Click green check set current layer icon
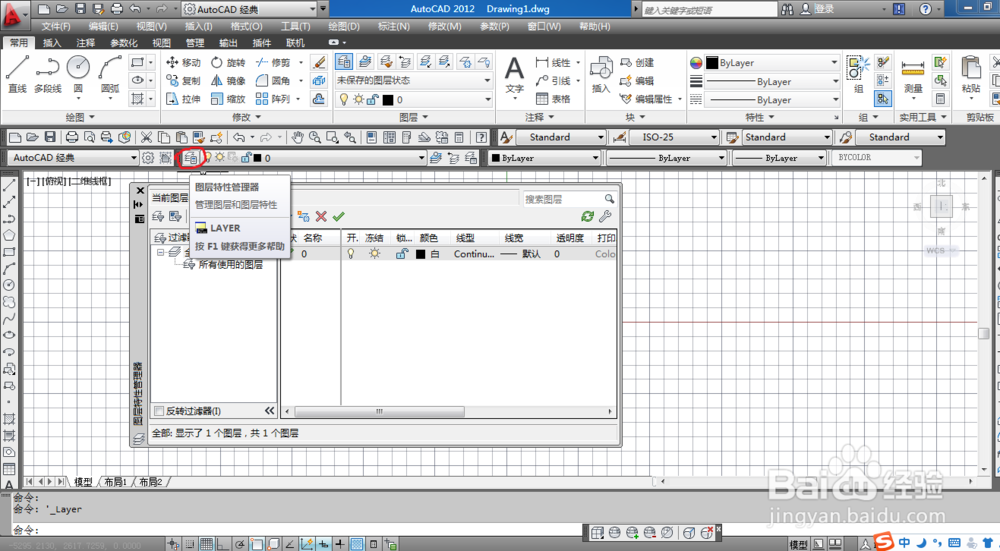 (339, 217)
